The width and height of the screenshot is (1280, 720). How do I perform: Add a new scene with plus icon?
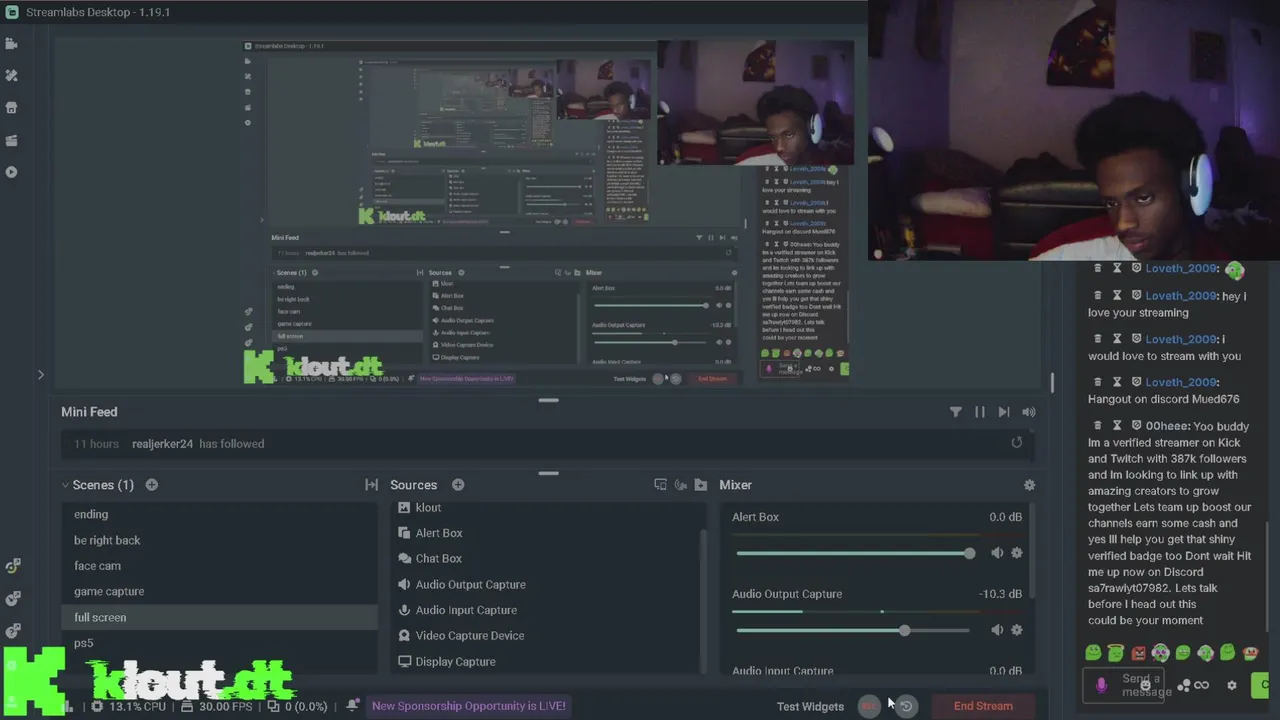point(152,485)
